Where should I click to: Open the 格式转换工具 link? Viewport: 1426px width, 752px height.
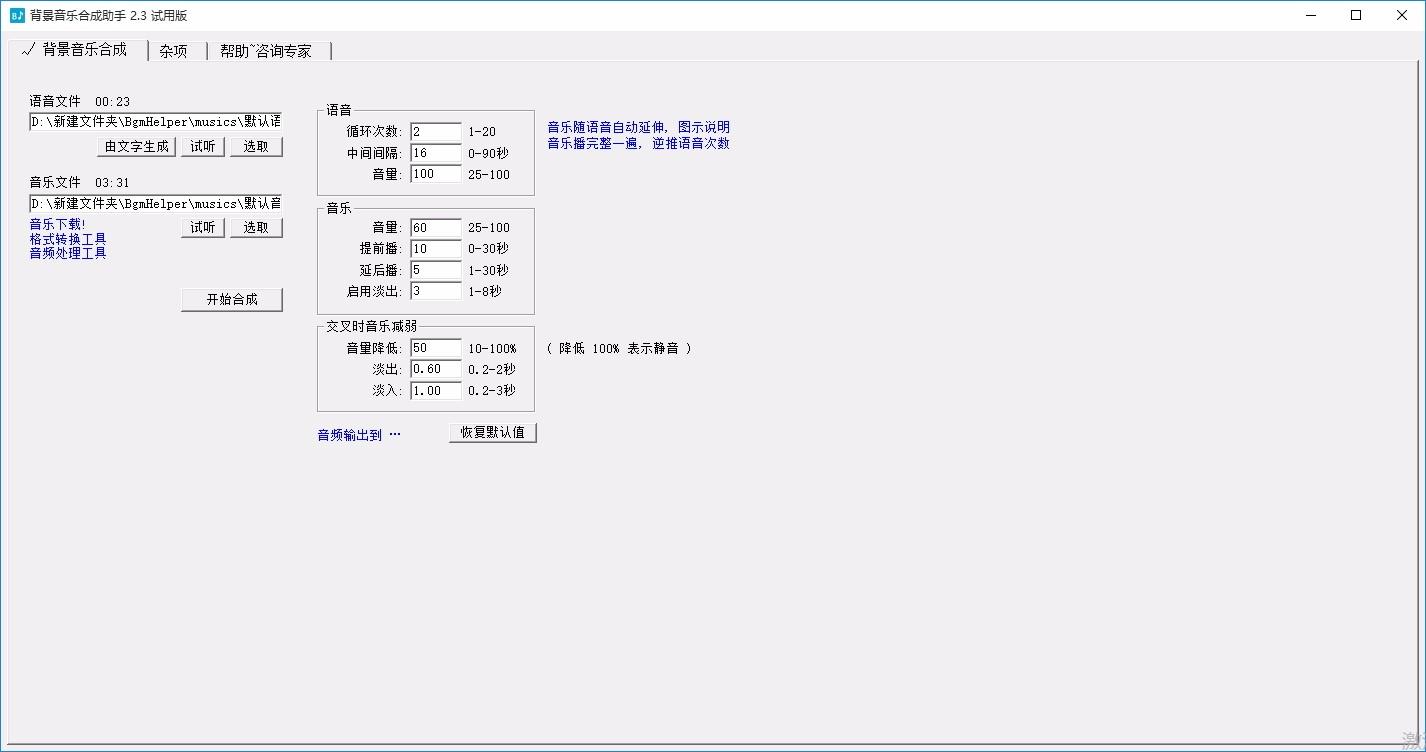(x=68, y=239)
